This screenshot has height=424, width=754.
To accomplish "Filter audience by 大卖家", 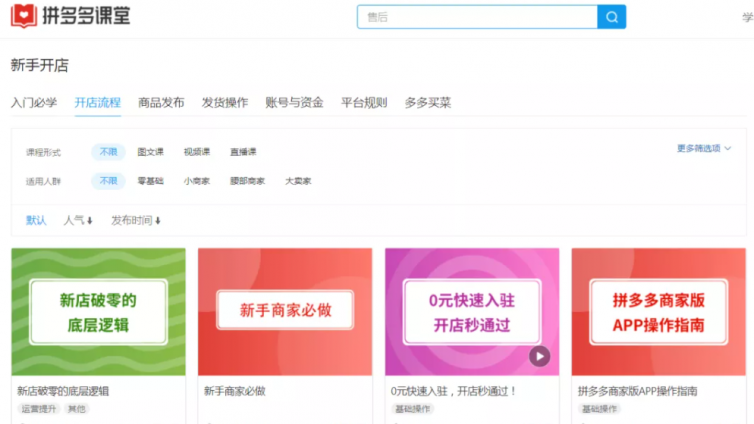I will (x=298, y=181).
